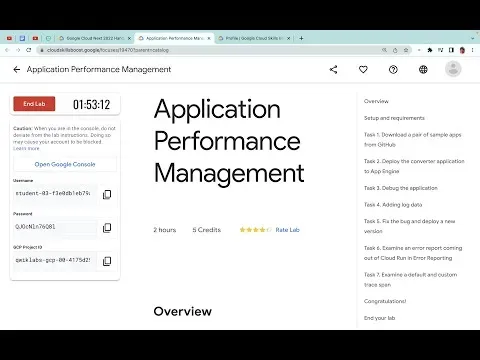Image resolution: width=480 pixels, height=360 pixels.
Task: Click the share icon in page header
Action: [333, 69]
